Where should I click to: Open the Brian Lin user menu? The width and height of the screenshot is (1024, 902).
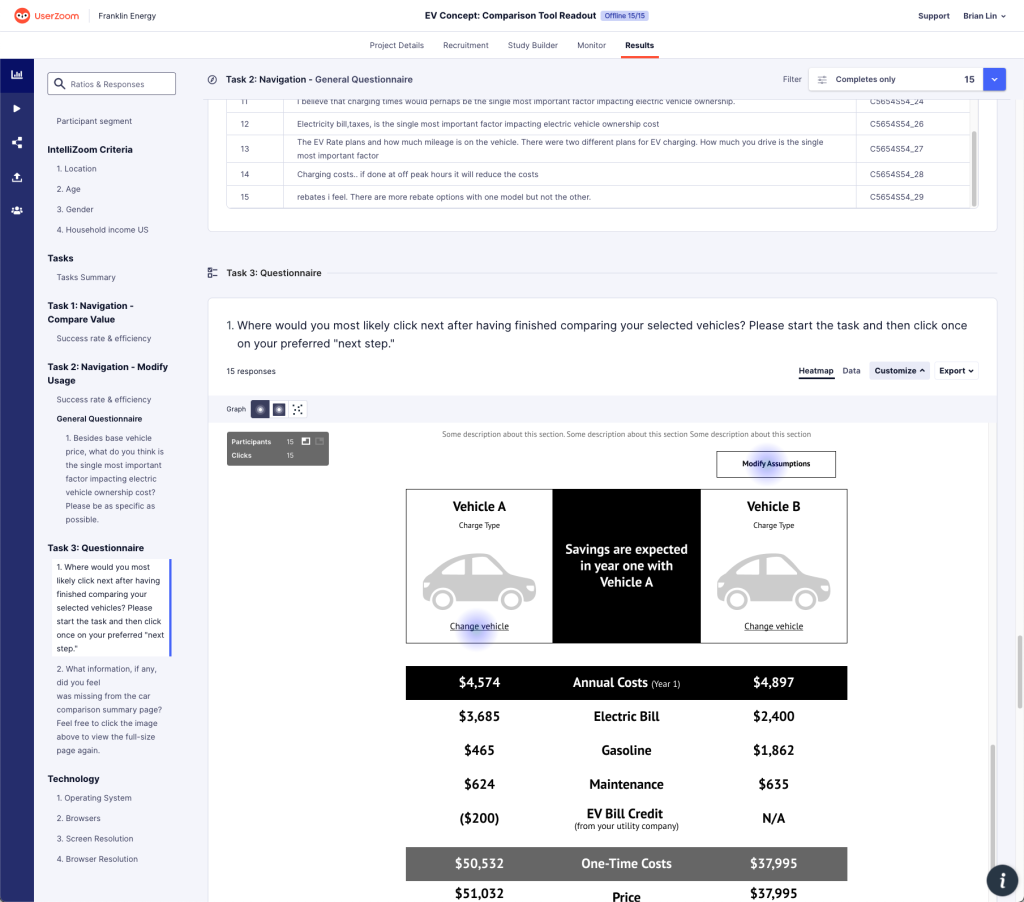(984, 16)
